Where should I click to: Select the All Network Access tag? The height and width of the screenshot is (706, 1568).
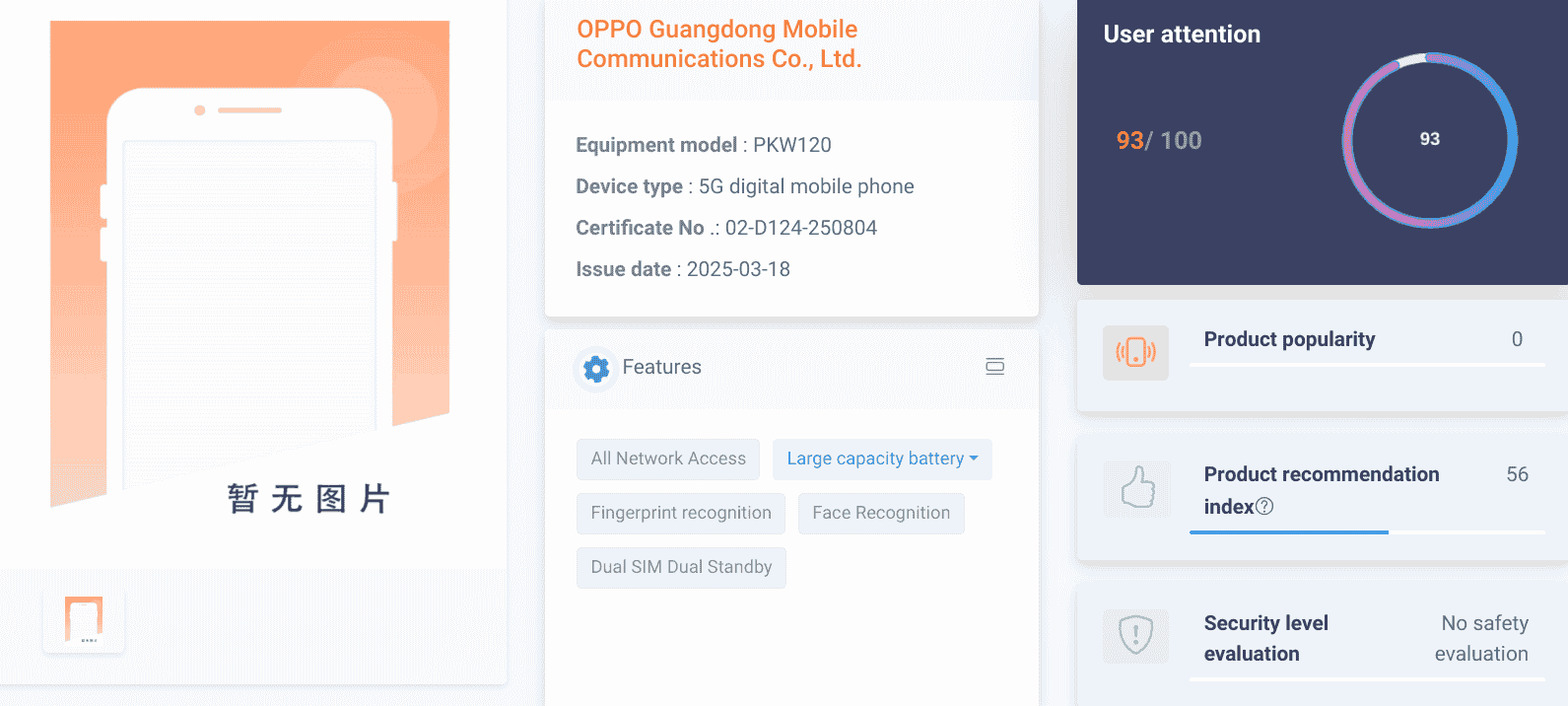[x=668, y=459]
